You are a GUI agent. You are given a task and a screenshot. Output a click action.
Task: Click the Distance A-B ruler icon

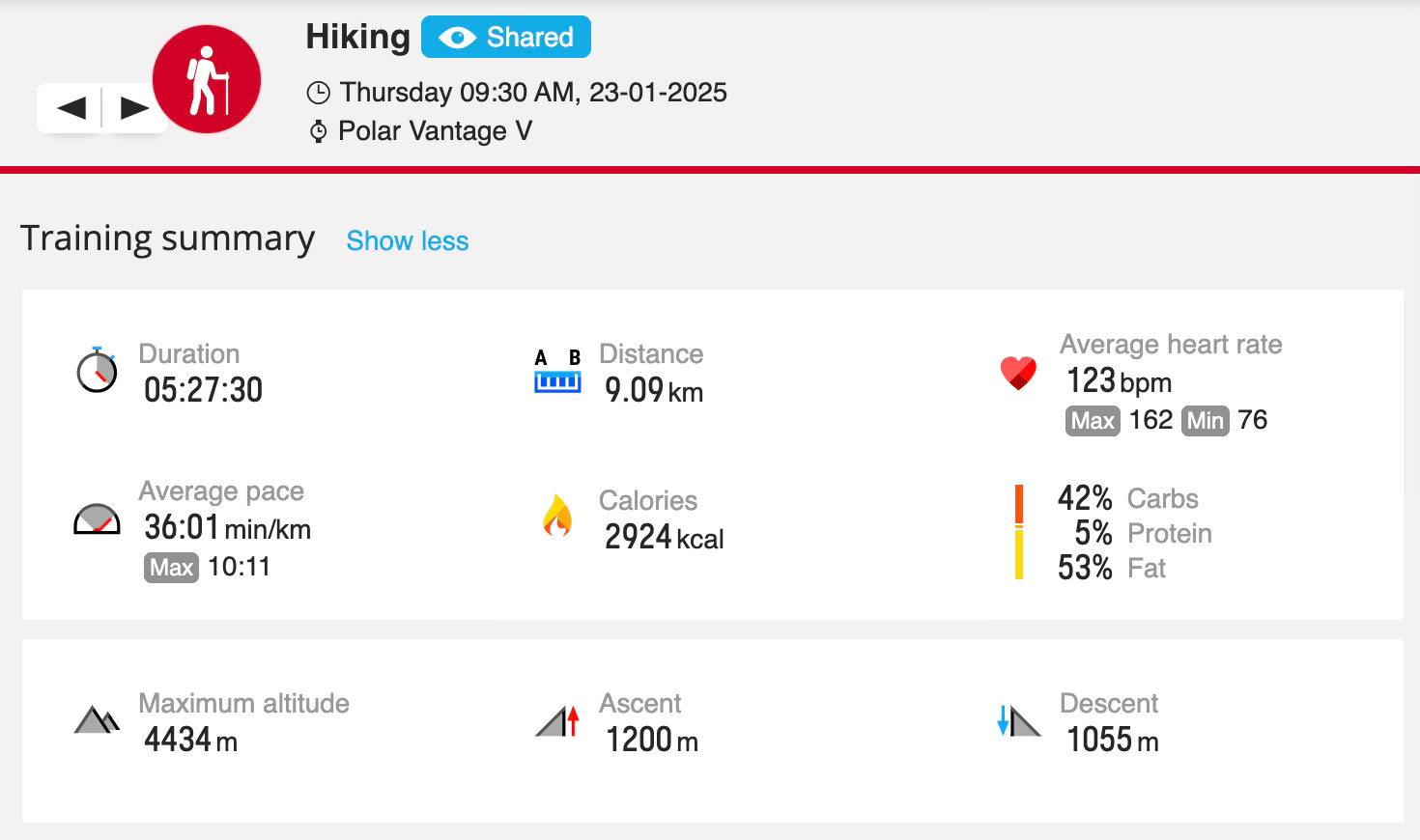(557, 372)
